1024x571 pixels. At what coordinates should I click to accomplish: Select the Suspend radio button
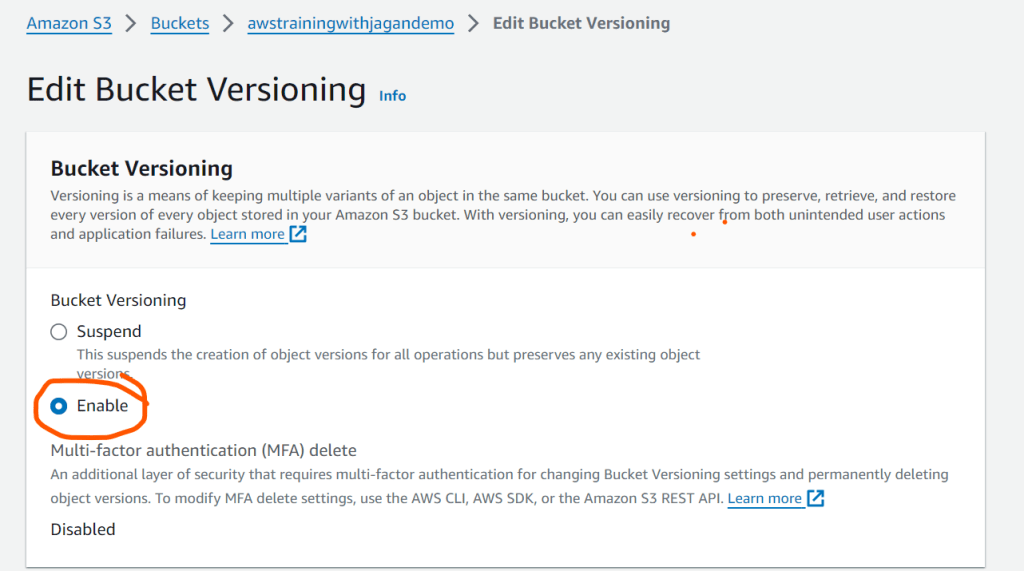(x=59, y=332)
